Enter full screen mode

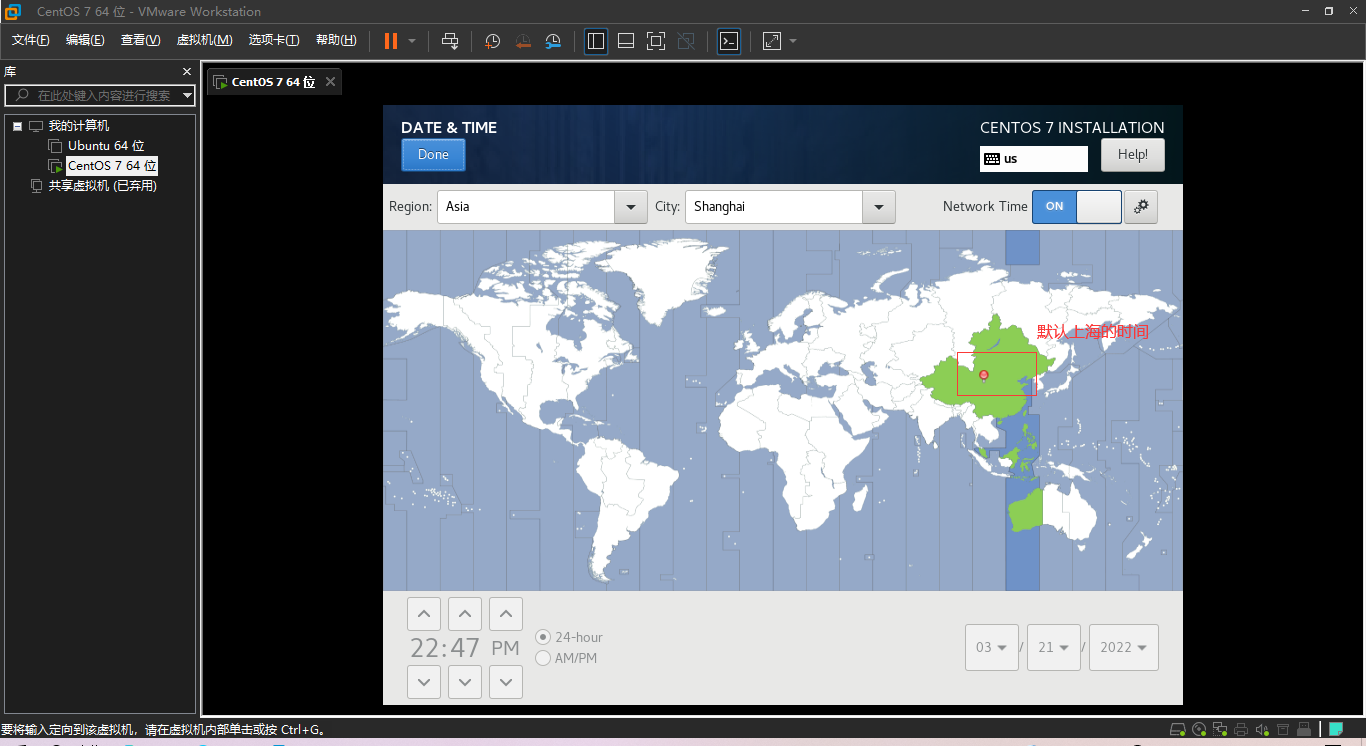(656, 41)
